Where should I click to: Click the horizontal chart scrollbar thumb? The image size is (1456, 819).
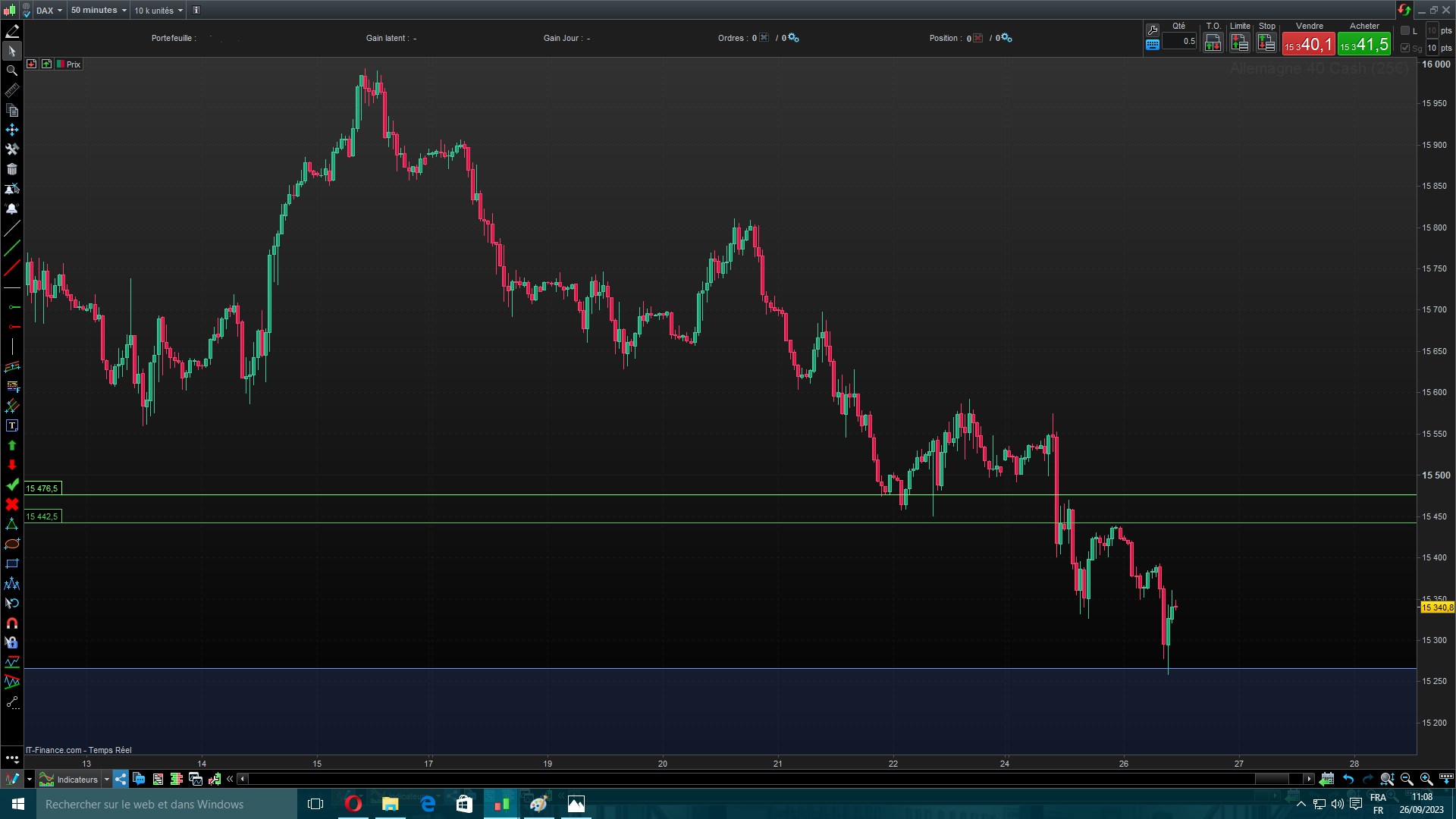[x=1272, y=779]
